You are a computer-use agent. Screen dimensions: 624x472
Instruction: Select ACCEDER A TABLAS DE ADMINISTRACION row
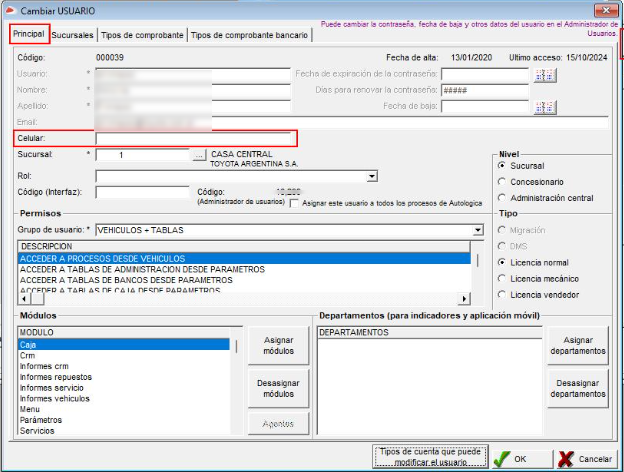(244, 269)
